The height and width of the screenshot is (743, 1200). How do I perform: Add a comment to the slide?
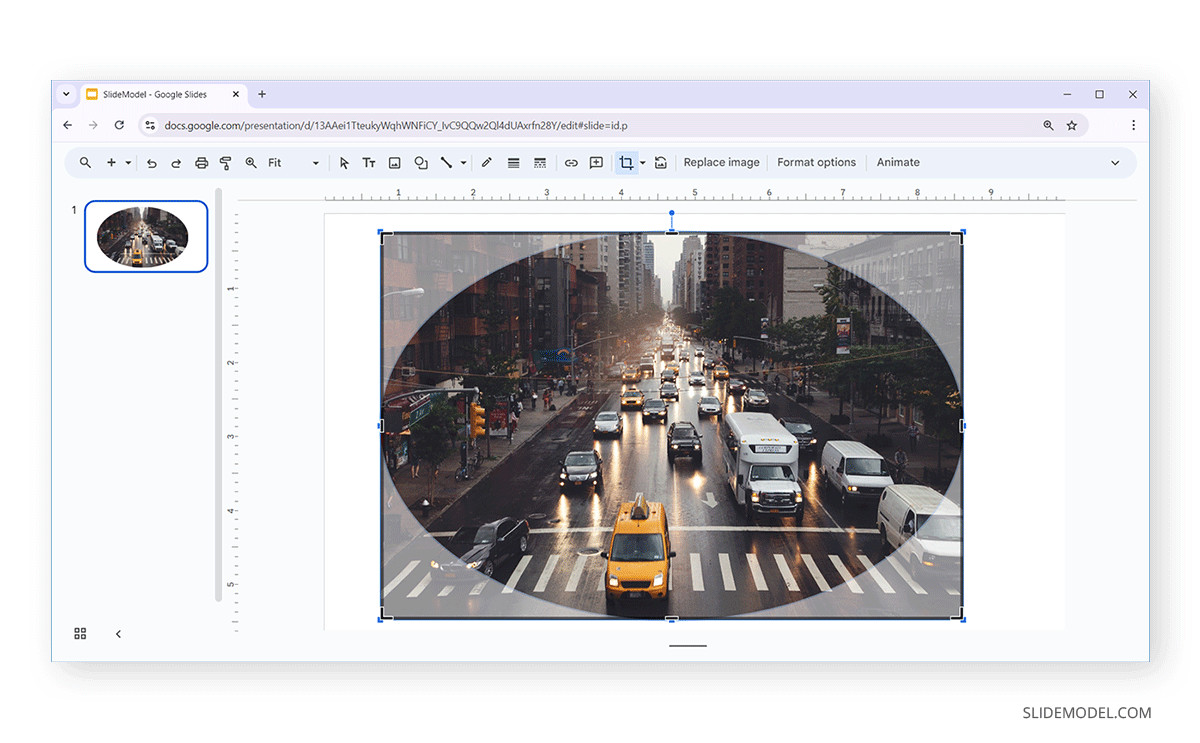[x=596, y=163]
